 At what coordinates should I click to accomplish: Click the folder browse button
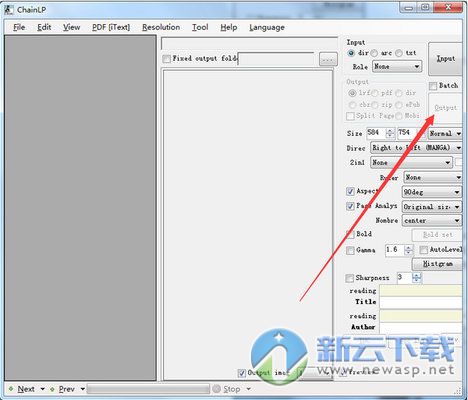(x=328, y=60)
